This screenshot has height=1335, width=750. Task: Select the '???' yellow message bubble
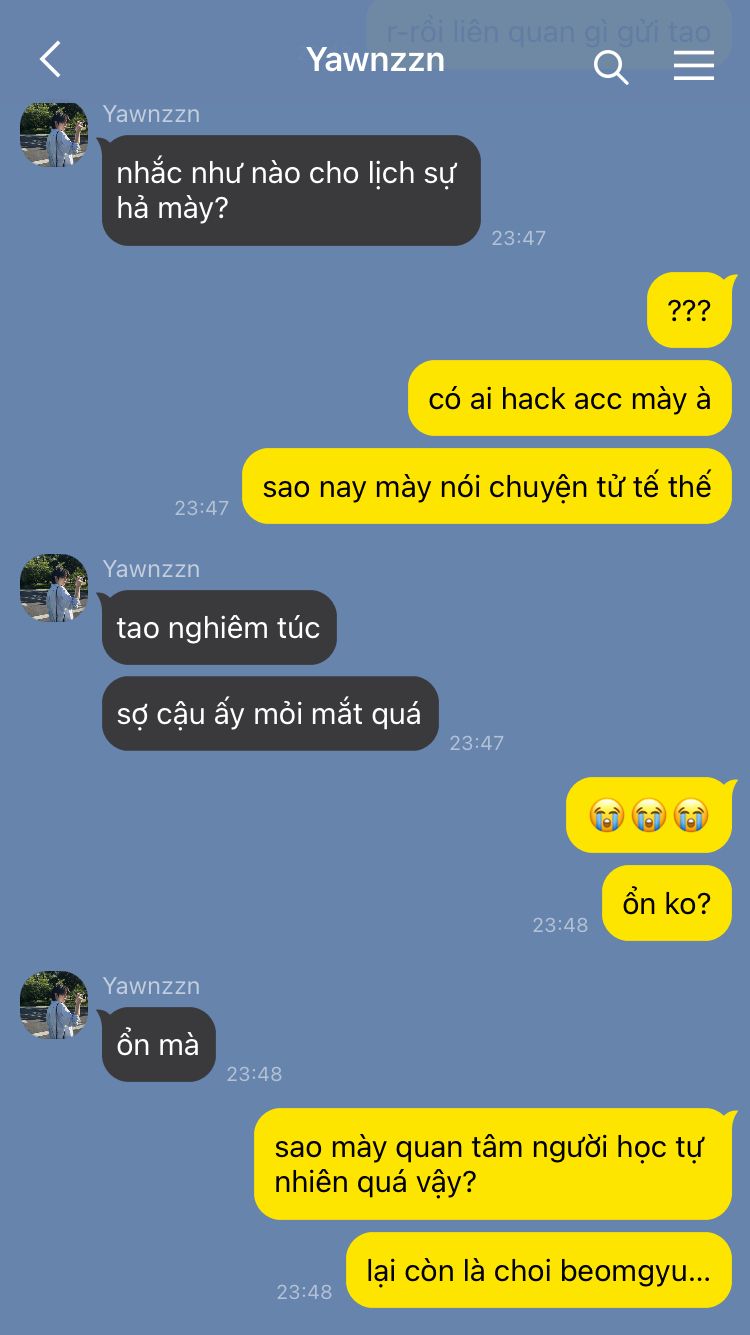689,310
